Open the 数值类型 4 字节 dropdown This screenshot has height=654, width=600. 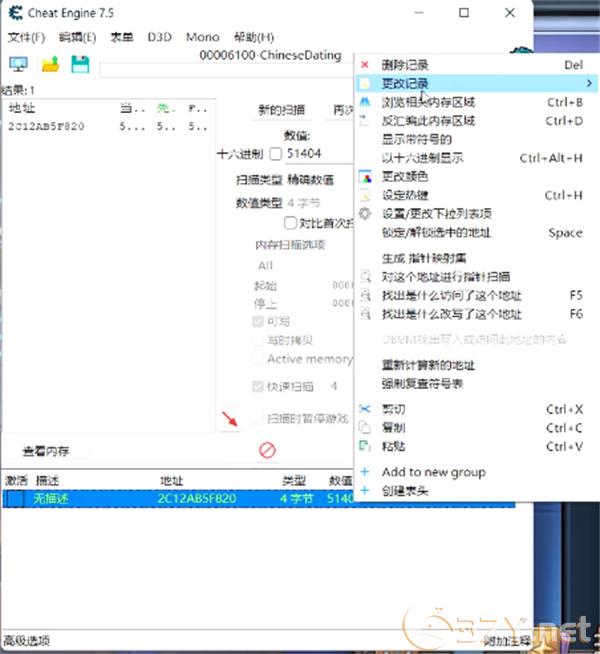320,203
